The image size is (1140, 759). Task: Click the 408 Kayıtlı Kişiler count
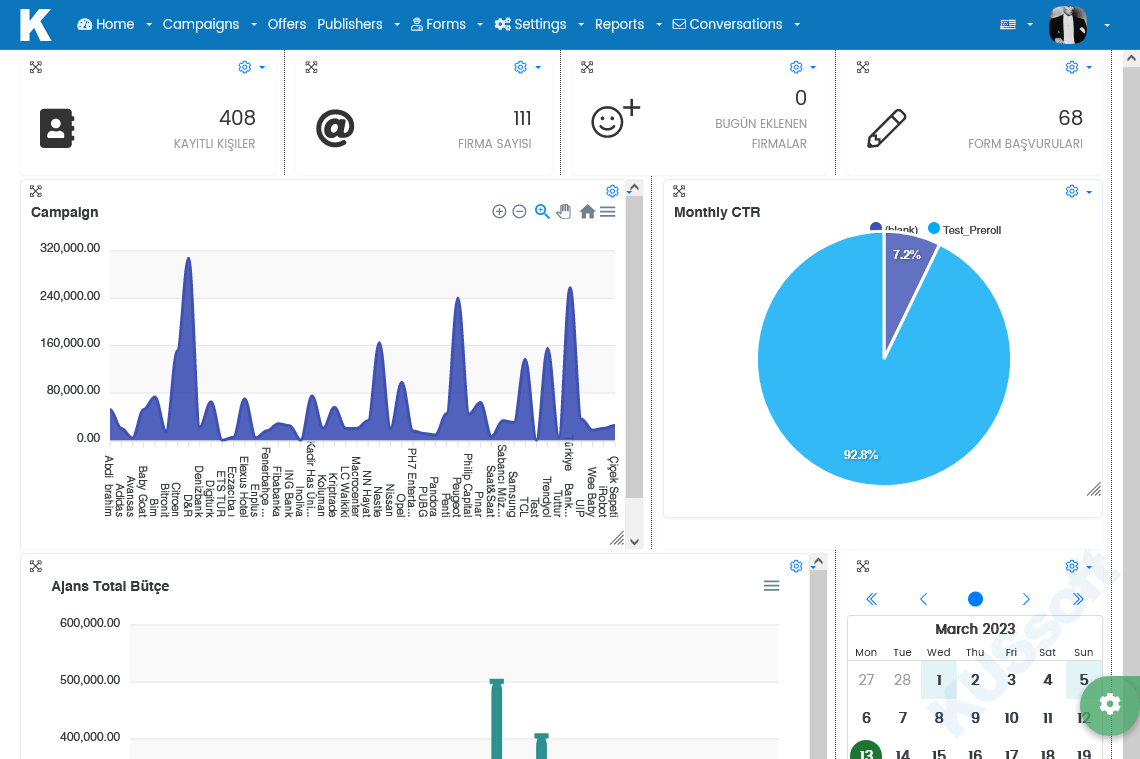(x=237, y=118)
